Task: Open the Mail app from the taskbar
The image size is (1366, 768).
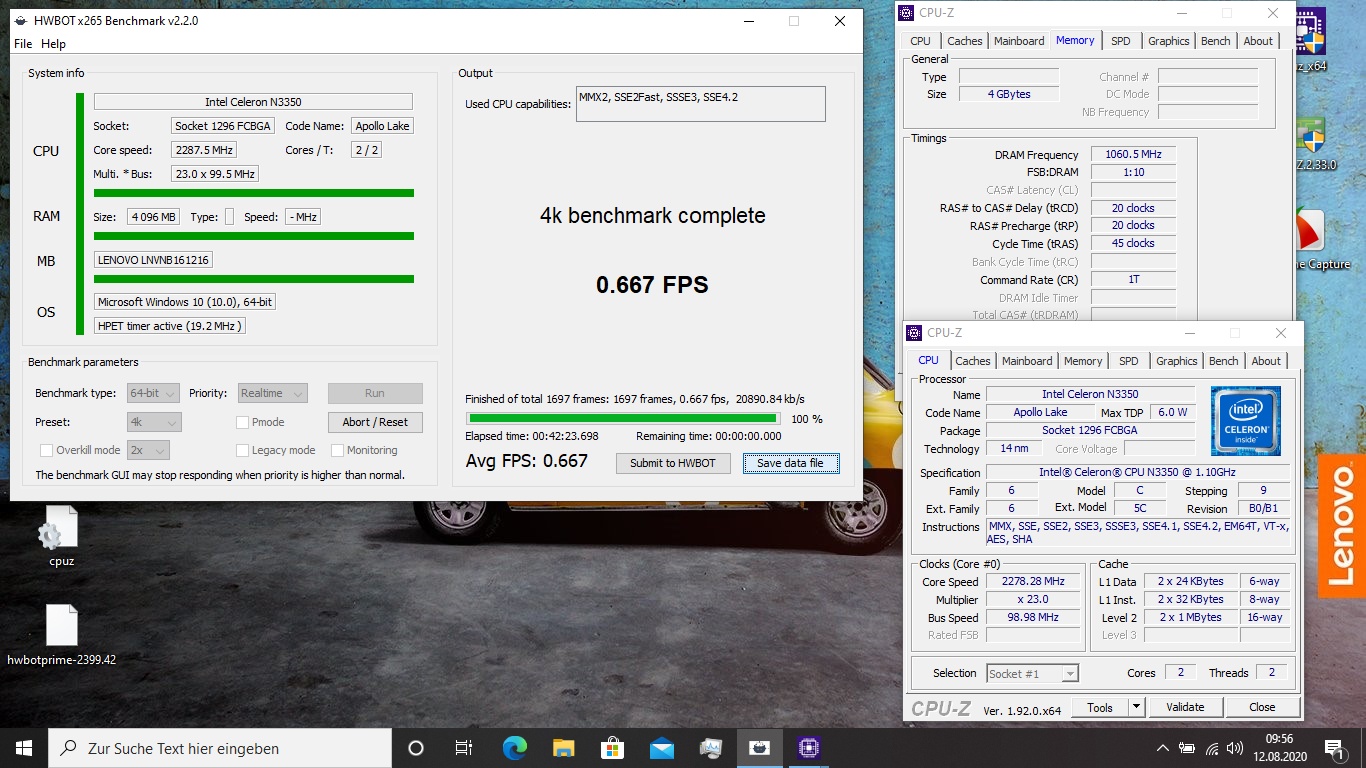Action: click(661, 748)
